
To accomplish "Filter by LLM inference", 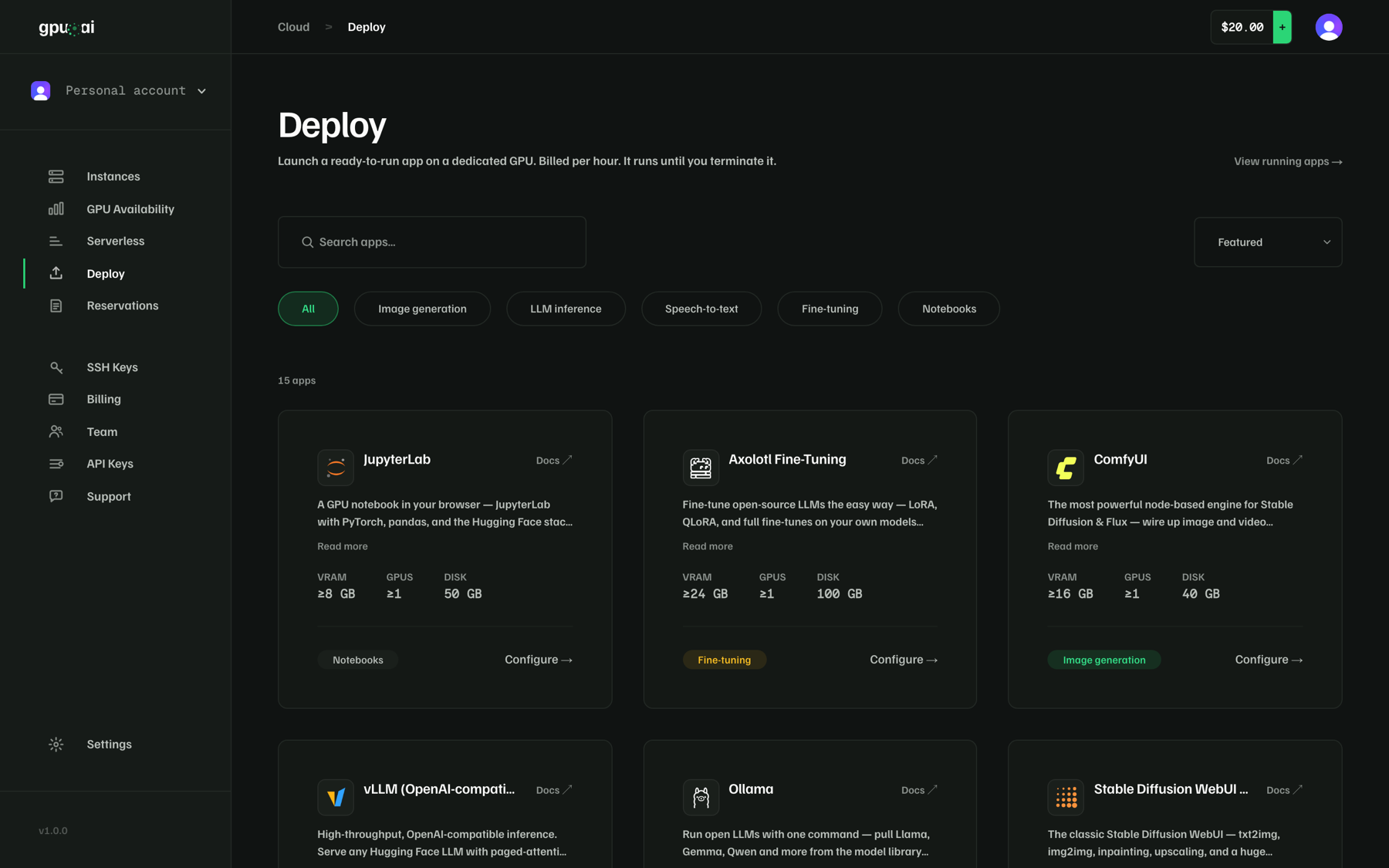I will [566, 309].
